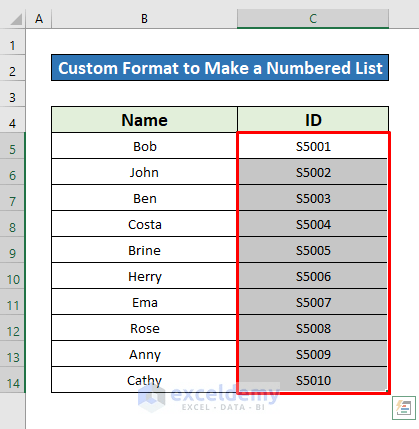Select the cell containing Ema

[144, 302]
